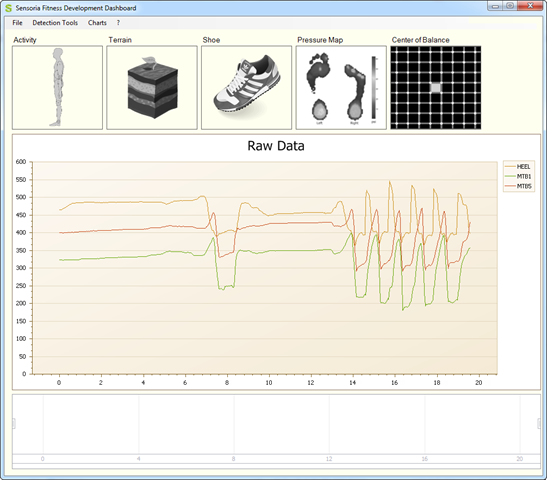Click the HEEL legend entry
Image resolution: width=547 pixels, height=480 pixels.
point(518,166)
